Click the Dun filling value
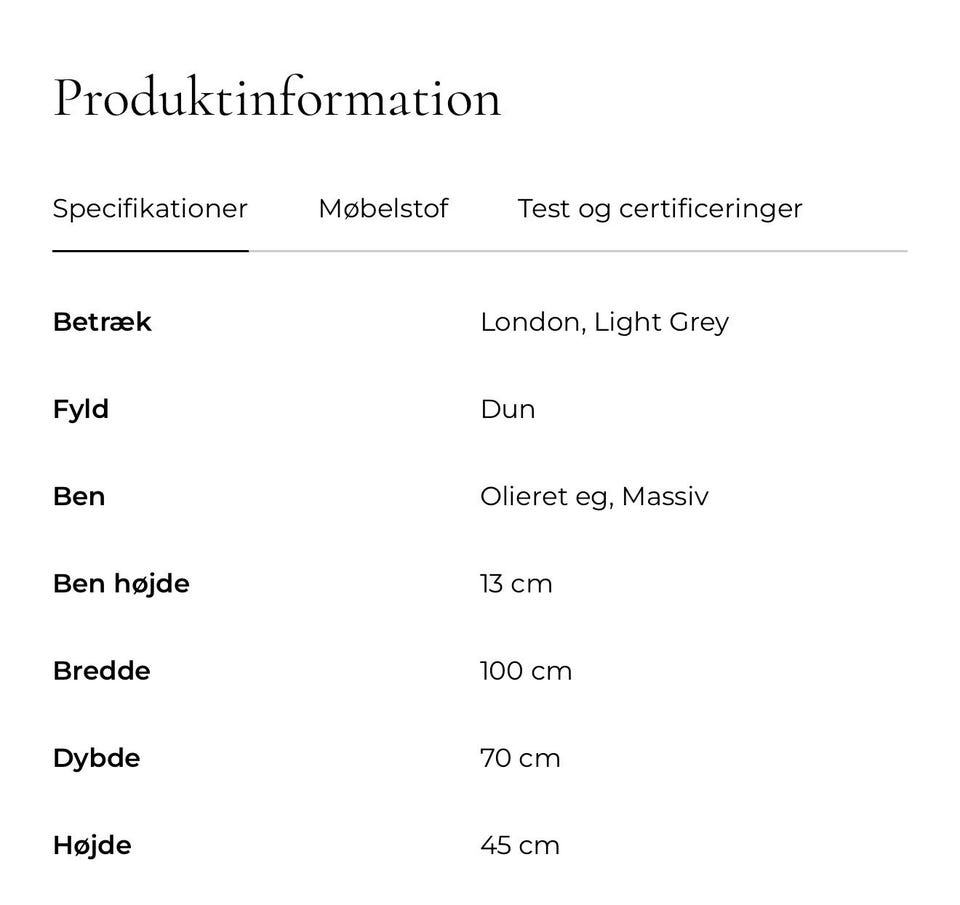This screenshot has height=905, width=960. point(507,409)
